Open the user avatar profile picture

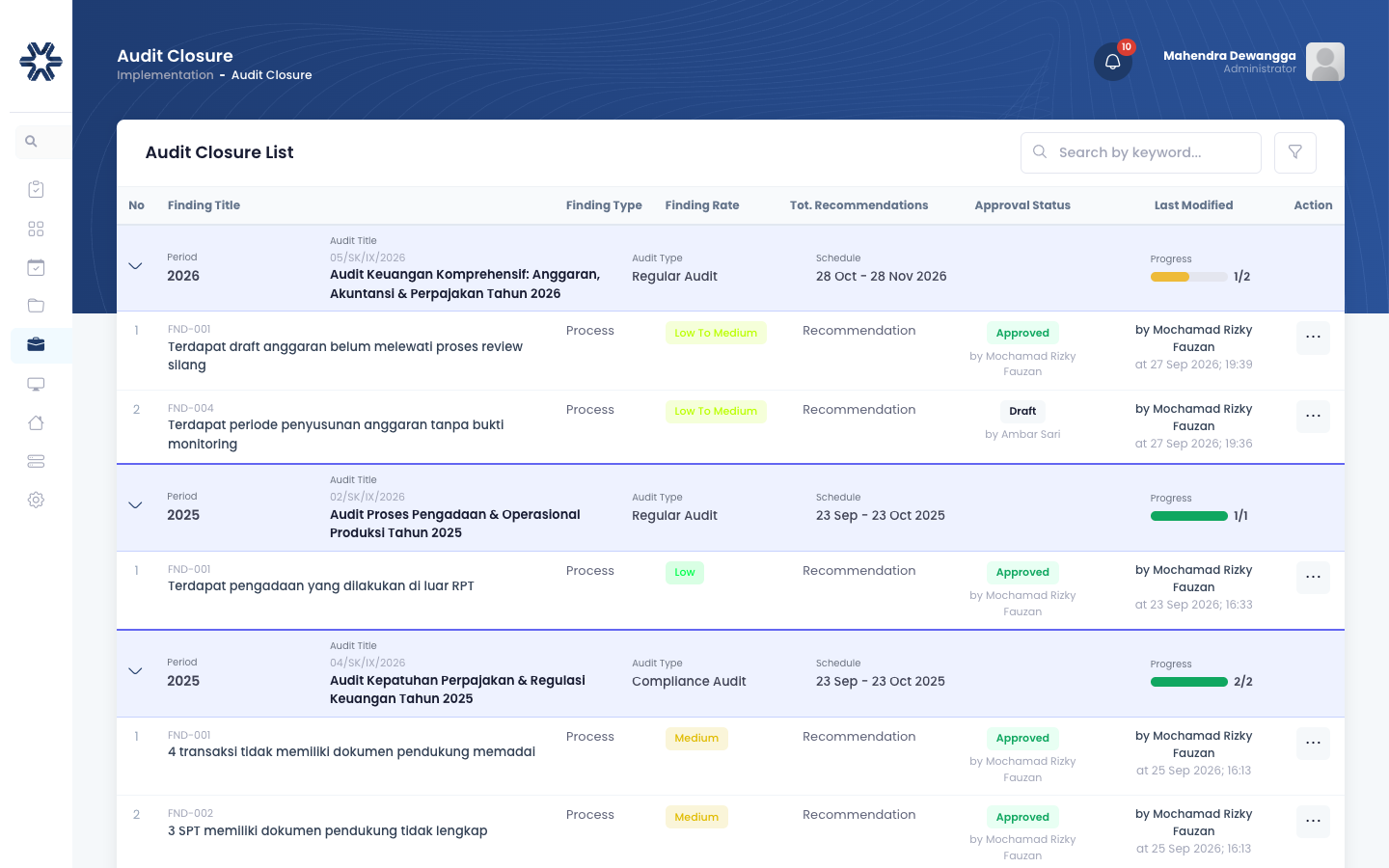click(x=1325, y=62)
